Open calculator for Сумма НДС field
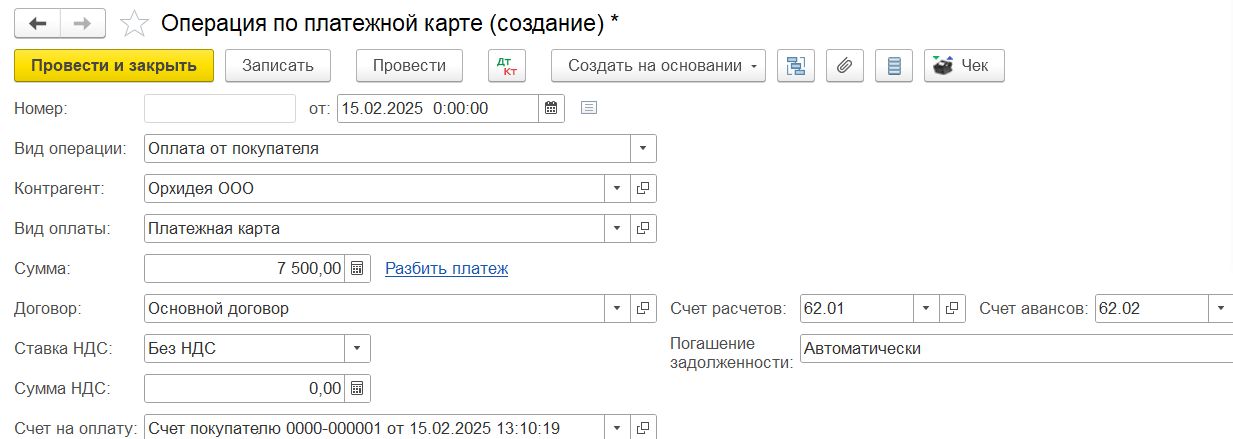Viewport: 1233px width, 439px height. point(359,388)
